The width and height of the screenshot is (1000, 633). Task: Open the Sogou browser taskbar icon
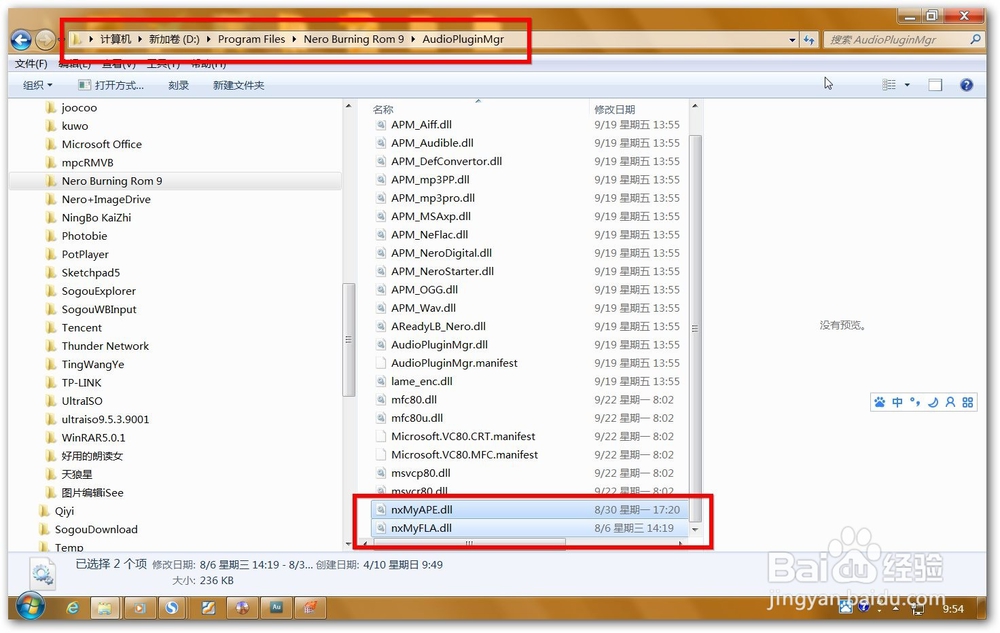click(172, 608)
